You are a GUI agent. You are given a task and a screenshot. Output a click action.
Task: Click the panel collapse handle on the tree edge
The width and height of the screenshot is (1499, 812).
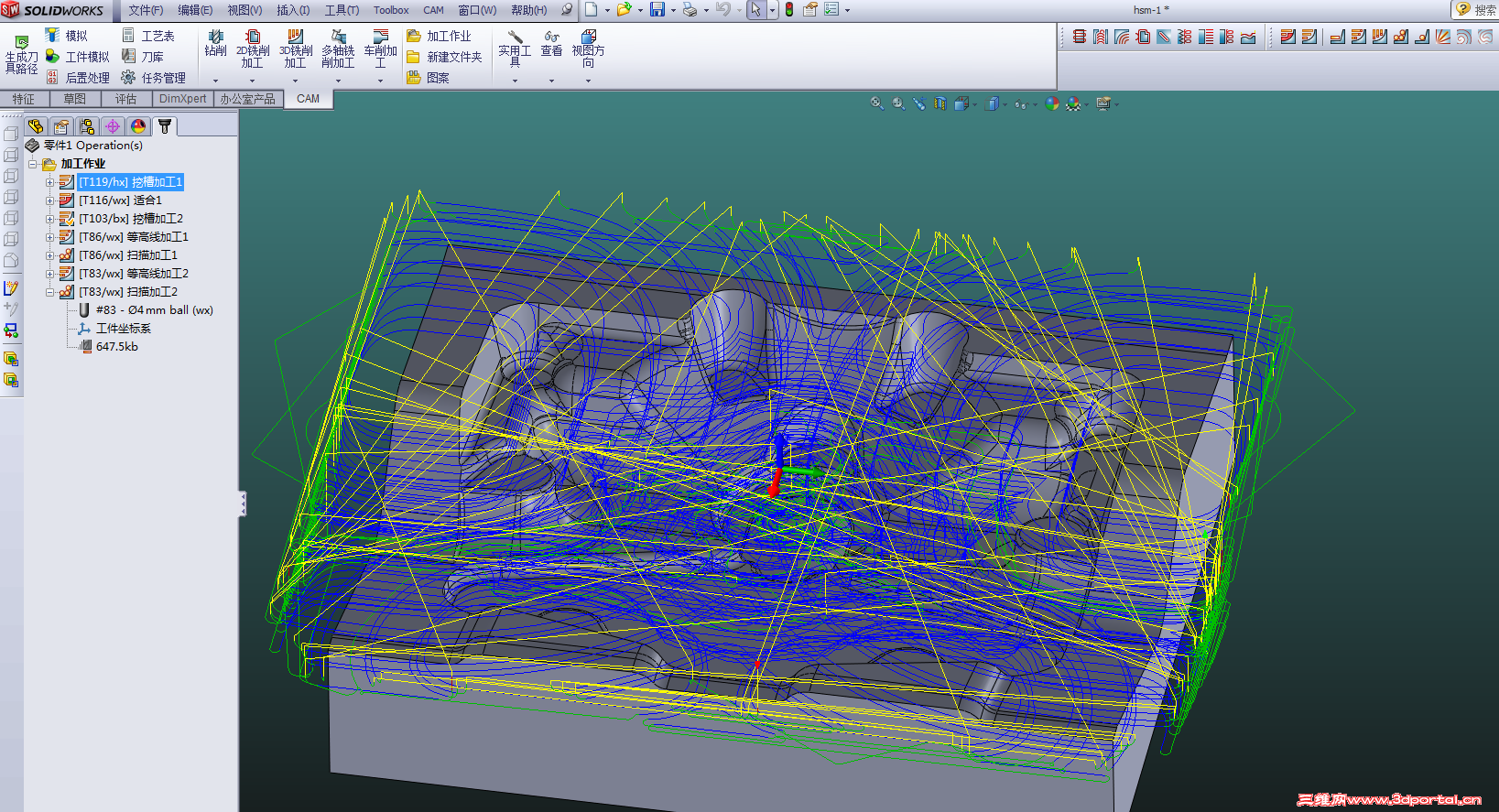click(x=243, y=503)
